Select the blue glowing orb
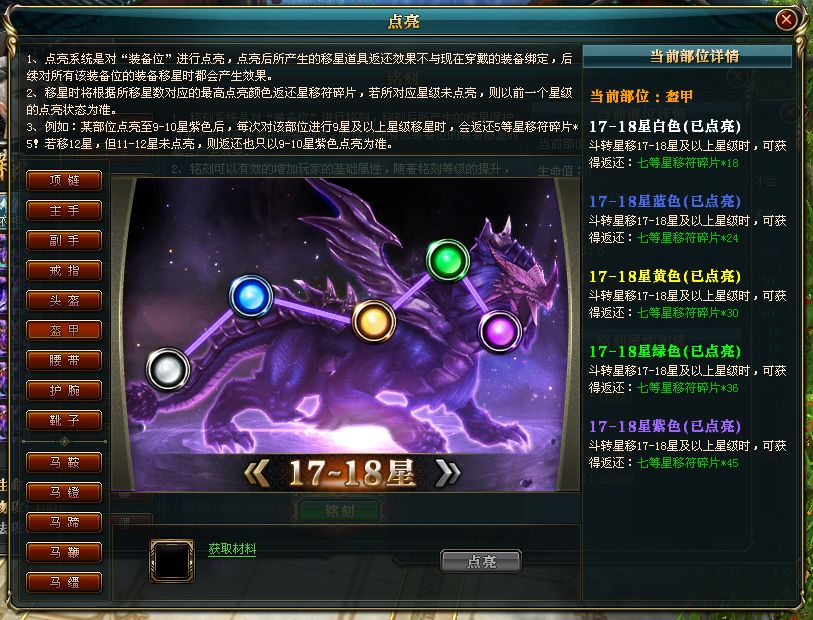Screen dimensions: 813x620 click(x=251, y=297)
